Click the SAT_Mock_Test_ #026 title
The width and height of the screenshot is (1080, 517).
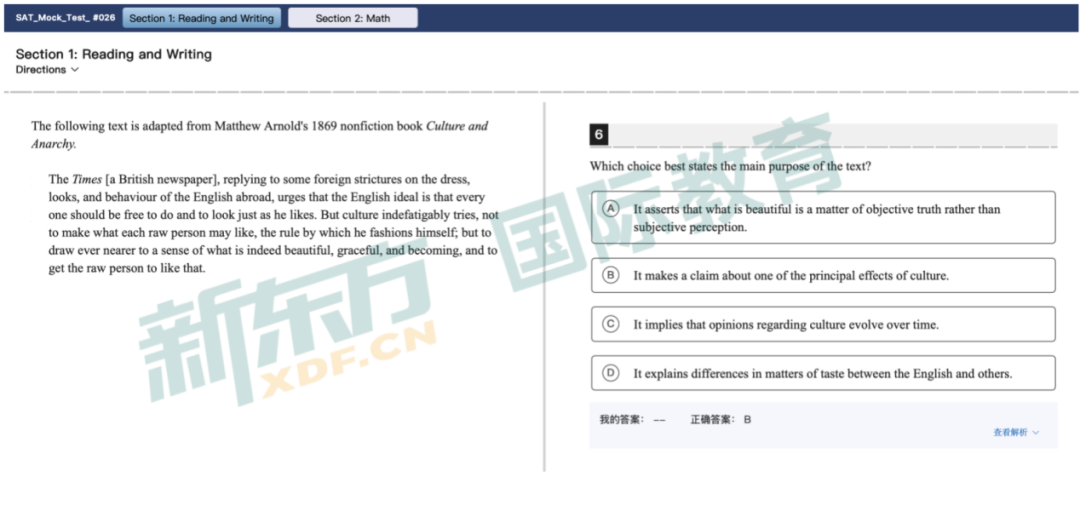(x=65, y=19)
